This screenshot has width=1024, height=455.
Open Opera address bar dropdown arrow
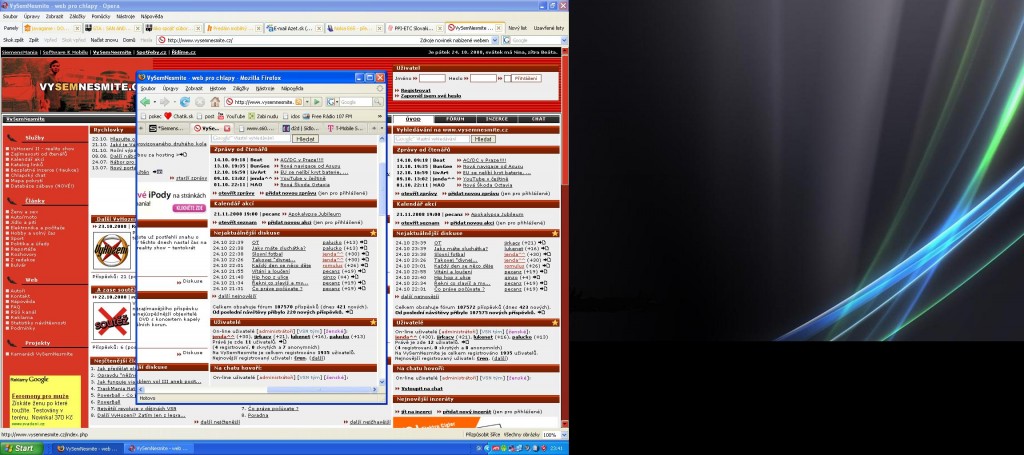pyautogui.click(x=495, y=40)
